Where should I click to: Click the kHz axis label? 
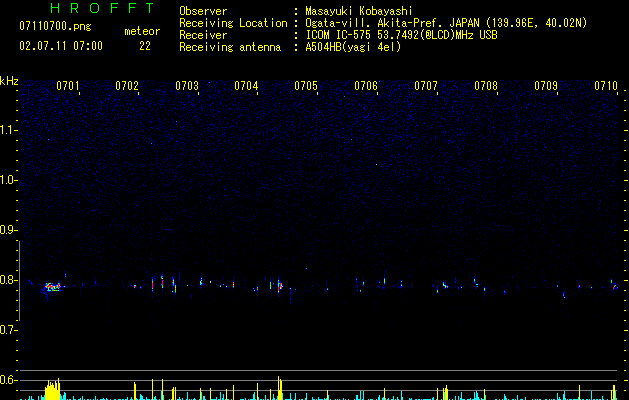pyautogui.click(x=9, y=81)
